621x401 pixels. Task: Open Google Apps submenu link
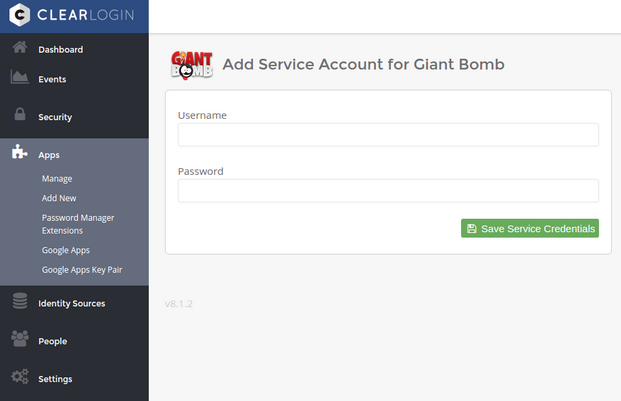(66, 251)
